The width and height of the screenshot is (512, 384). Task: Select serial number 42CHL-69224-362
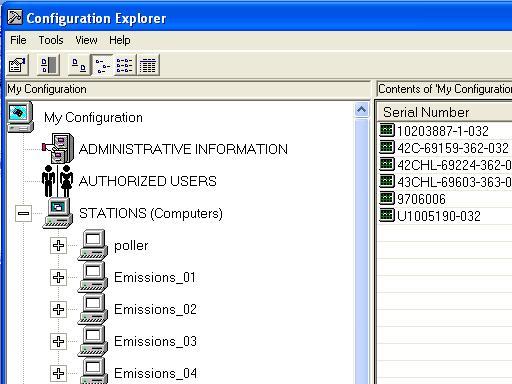(x=454, y=165)
